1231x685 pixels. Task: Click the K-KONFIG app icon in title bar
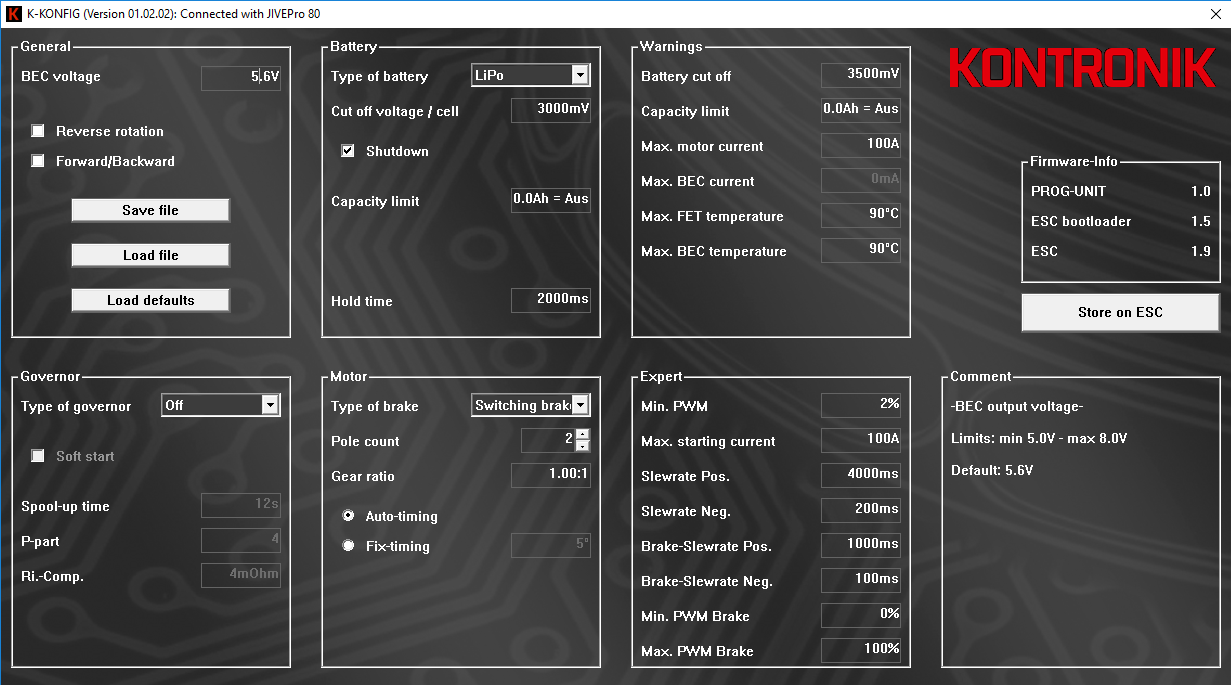pyautogui.click(x=13, y=14)
